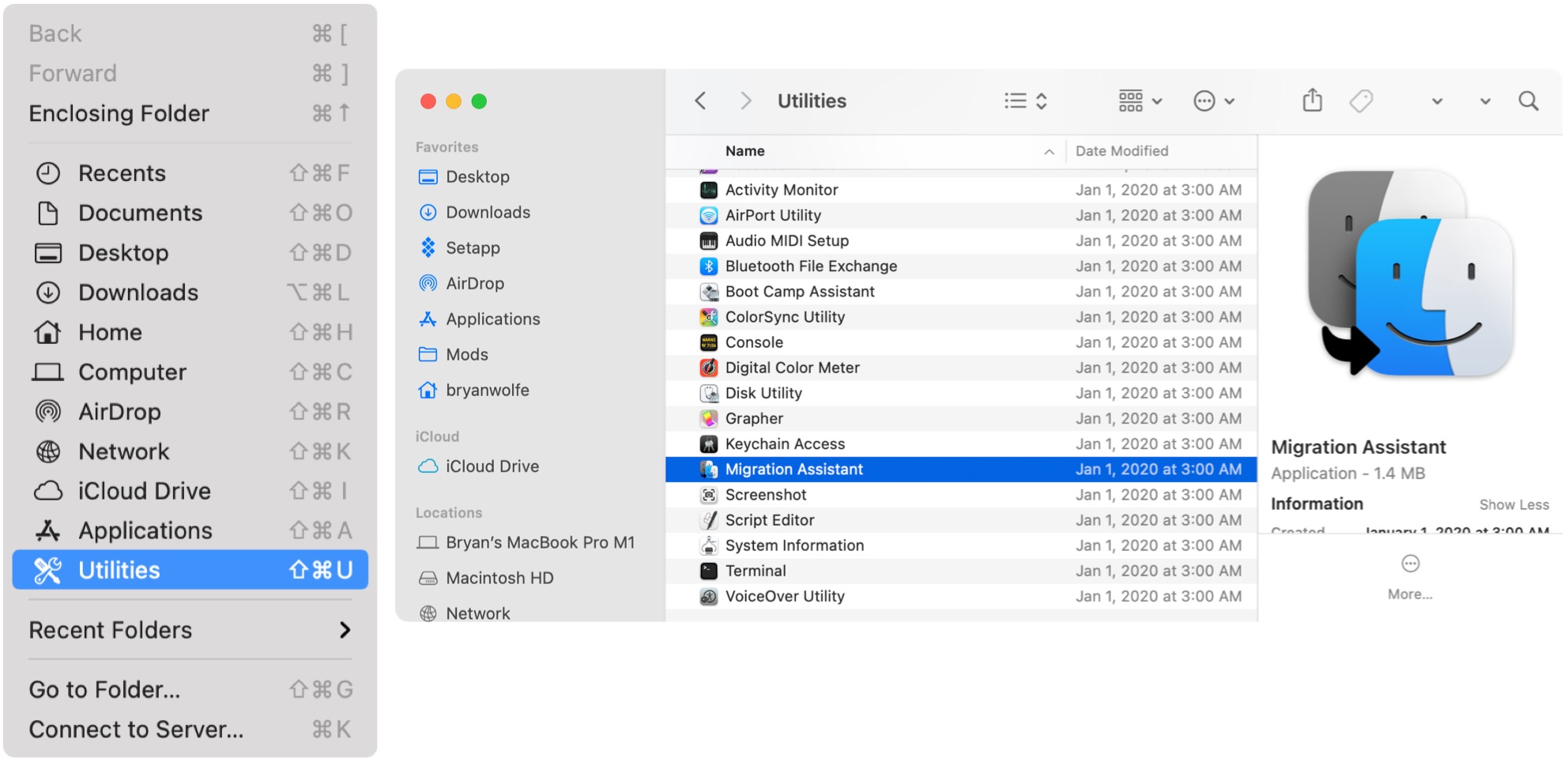Click the Setapp icon in sidebar
This screenshot has height=762, width=1568.
[x=428, y=248]
